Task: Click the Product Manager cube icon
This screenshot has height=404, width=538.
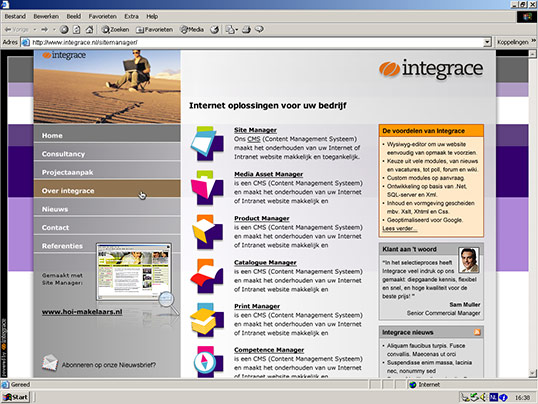Action: [207, 232]
